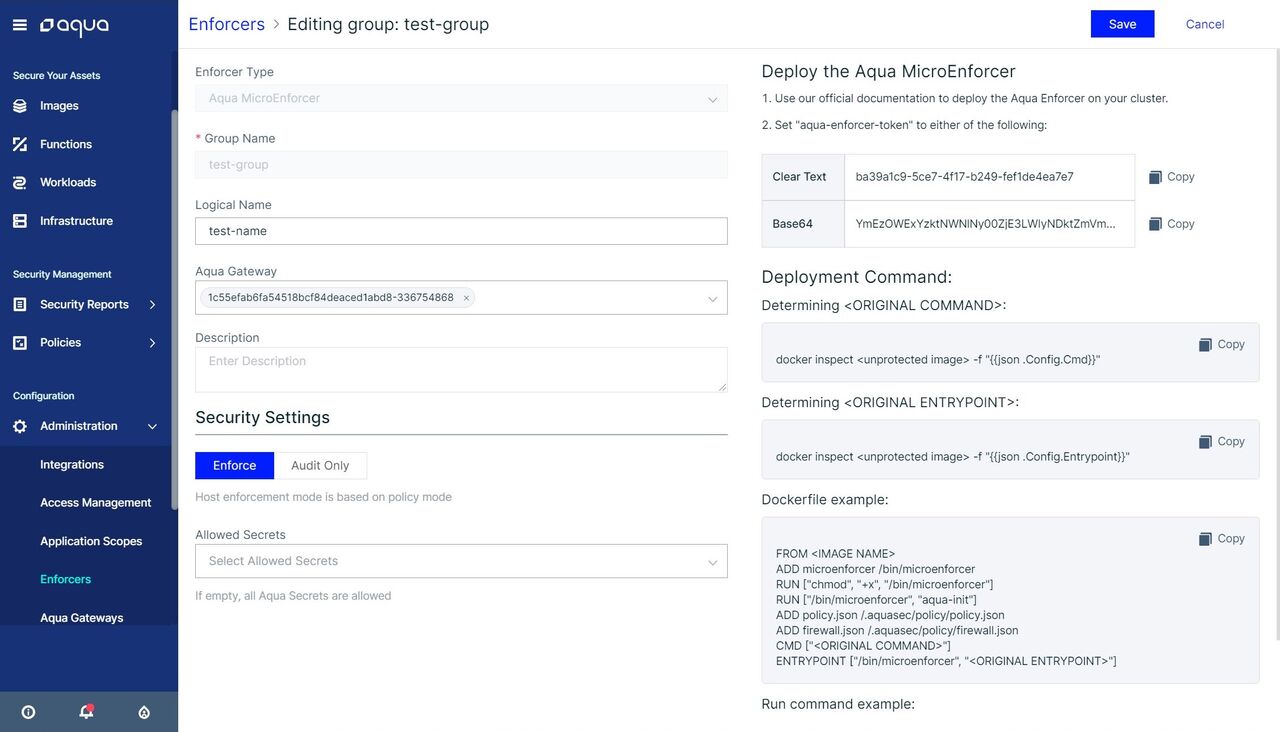Click the disabled Group Name field
Image resolution: width=1280 pixels, height=732 pixels.
click(461, 165)
